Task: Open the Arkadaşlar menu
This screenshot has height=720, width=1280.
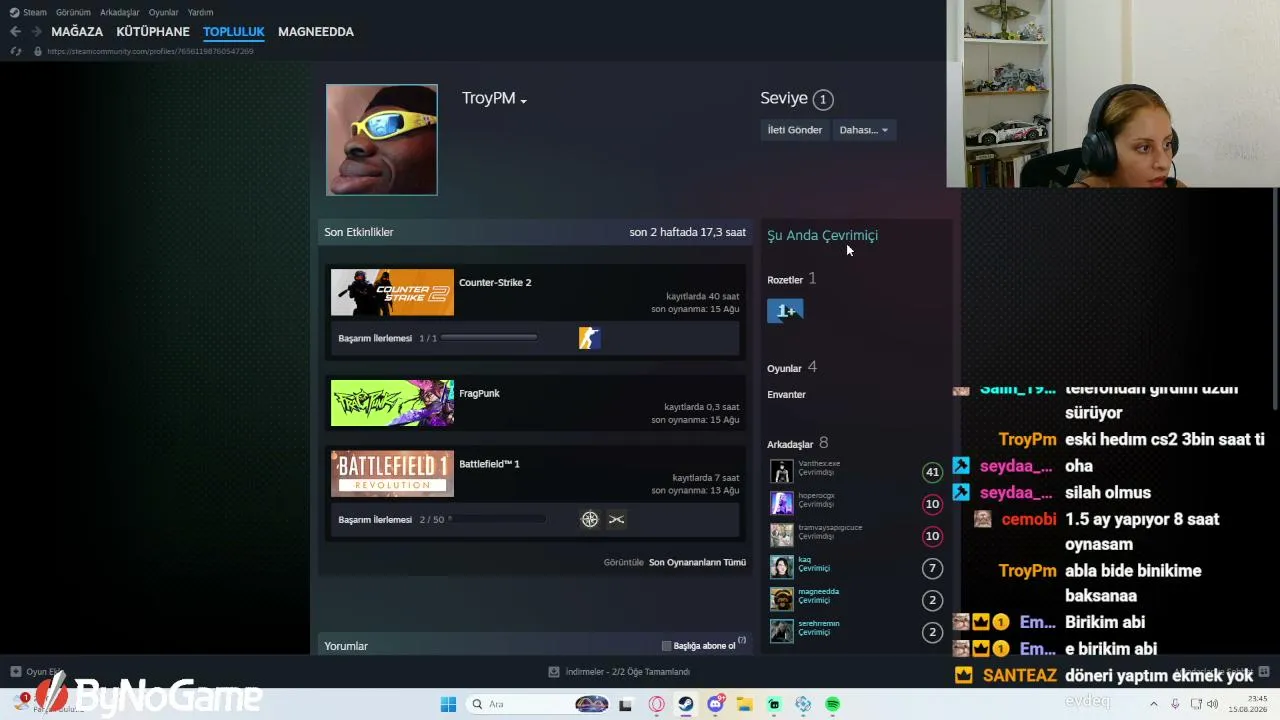Action: [x=120, y=12]
